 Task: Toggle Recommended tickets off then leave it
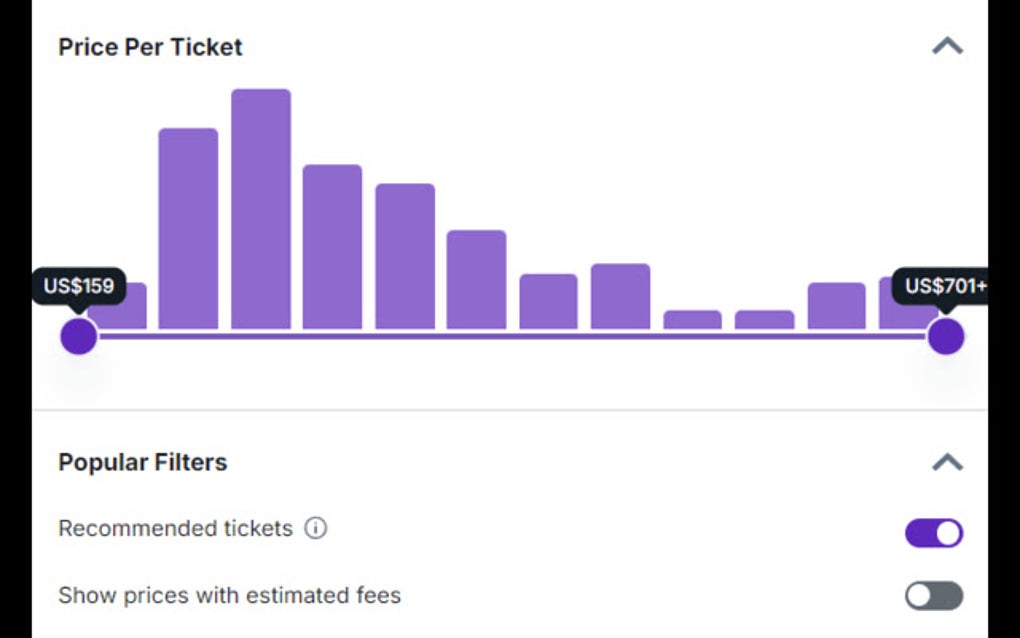[932, 533]
